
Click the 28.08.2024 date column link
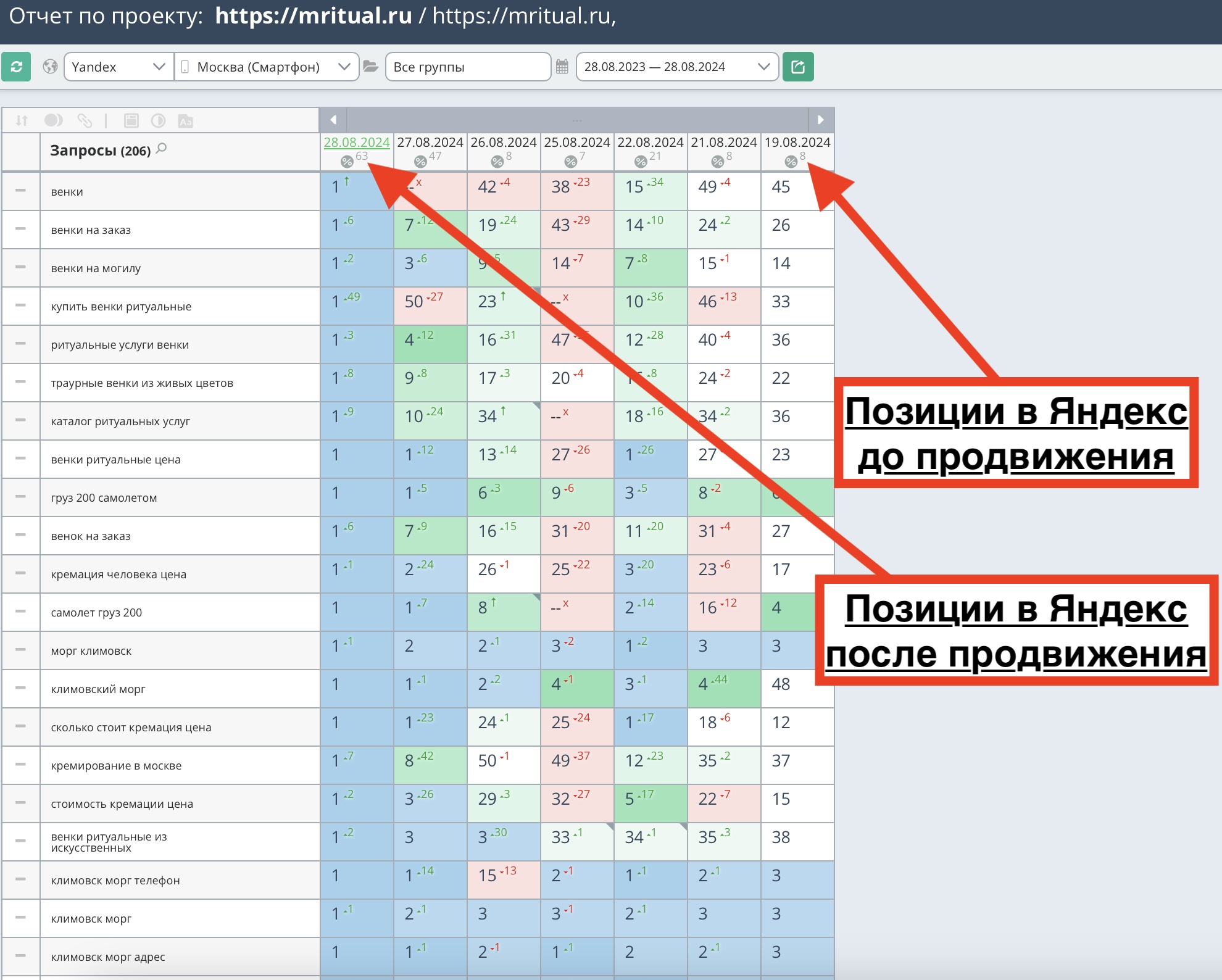coord(357,143)
